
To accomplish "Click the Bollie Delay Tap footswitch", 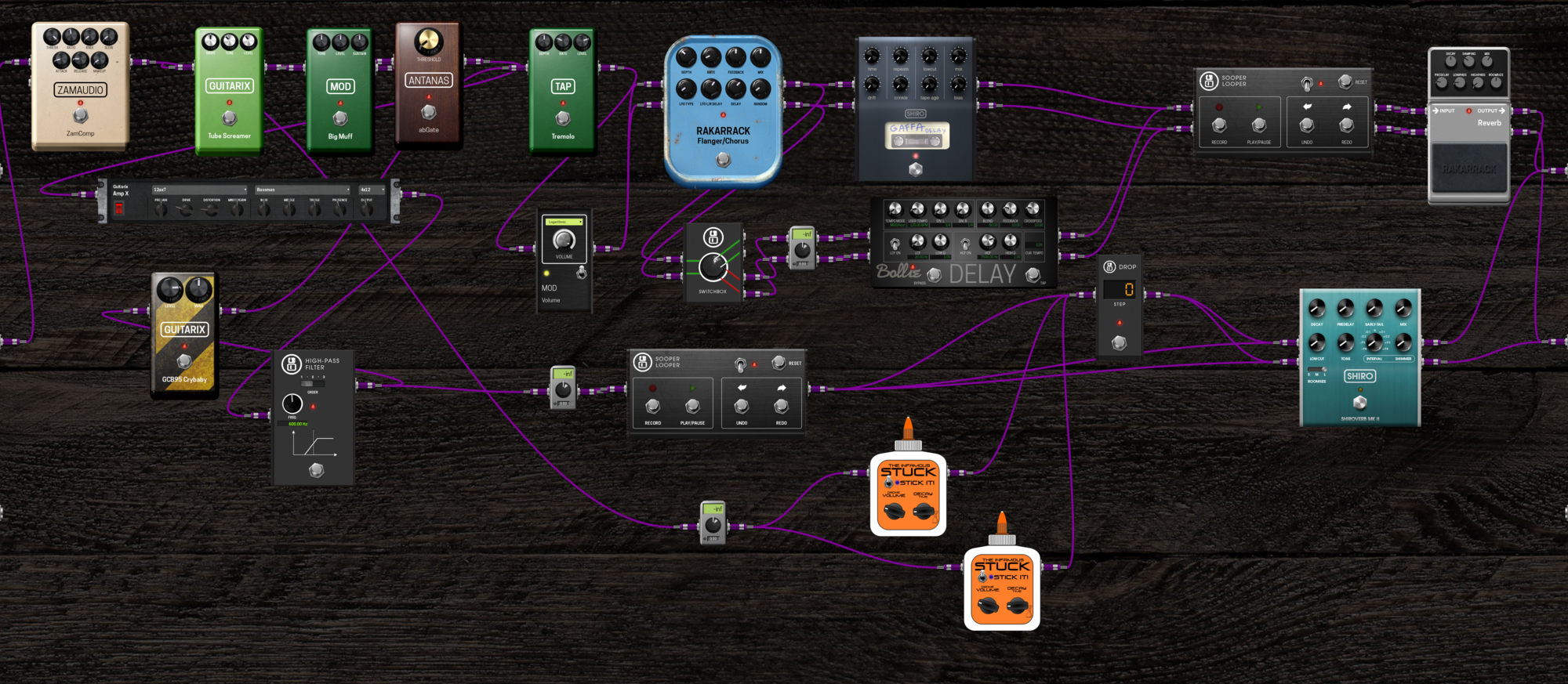I will click(x=1033, y=274).
